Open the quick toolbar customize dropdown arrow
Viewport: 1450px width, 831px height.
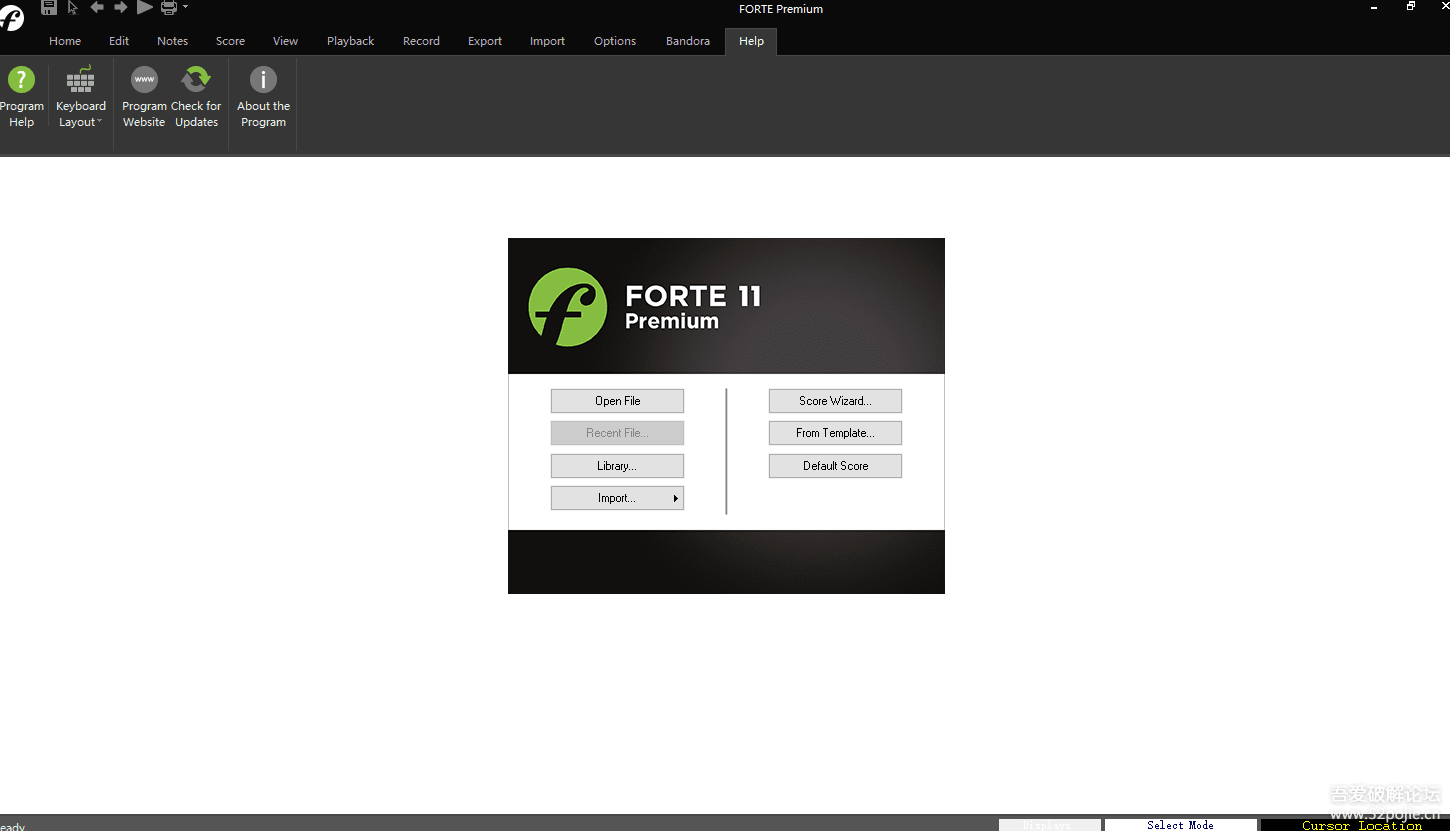[185, 7]
